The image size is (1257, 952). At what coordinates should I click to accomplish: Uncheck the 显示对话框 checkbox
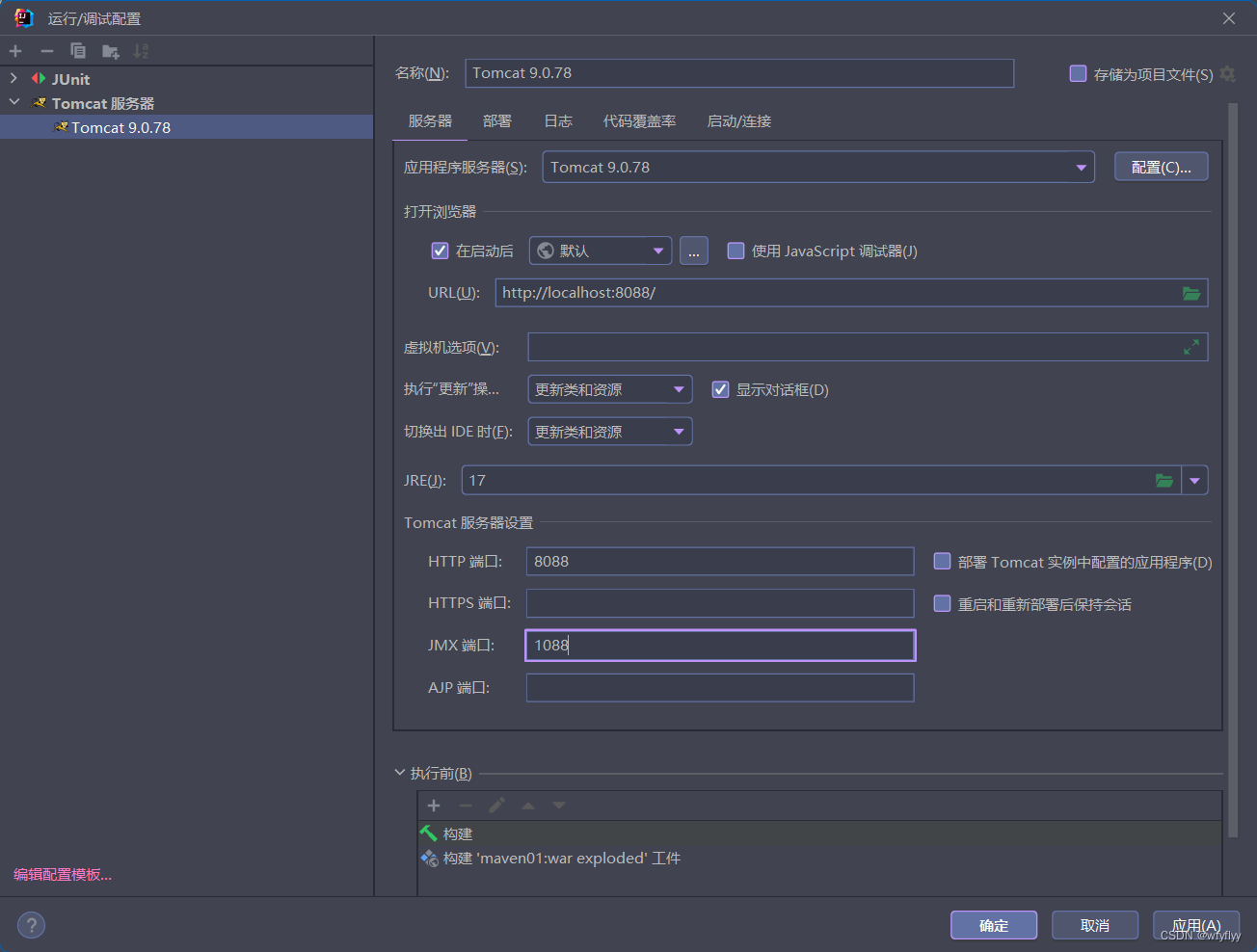click(720, 389)
